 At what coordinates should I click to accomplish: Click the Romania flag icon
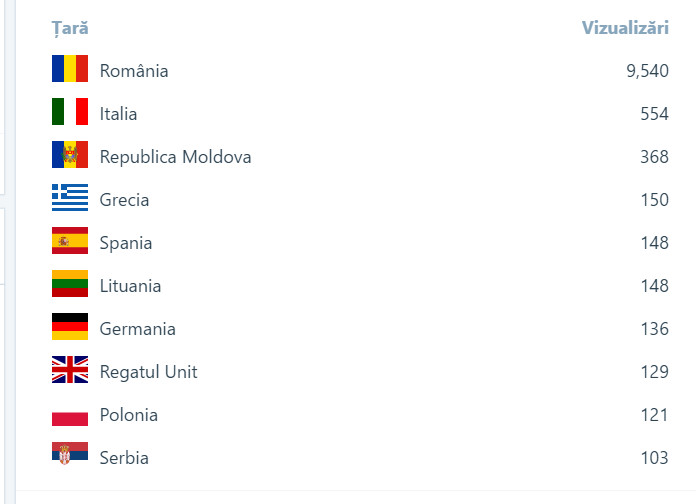click(70, 70)
